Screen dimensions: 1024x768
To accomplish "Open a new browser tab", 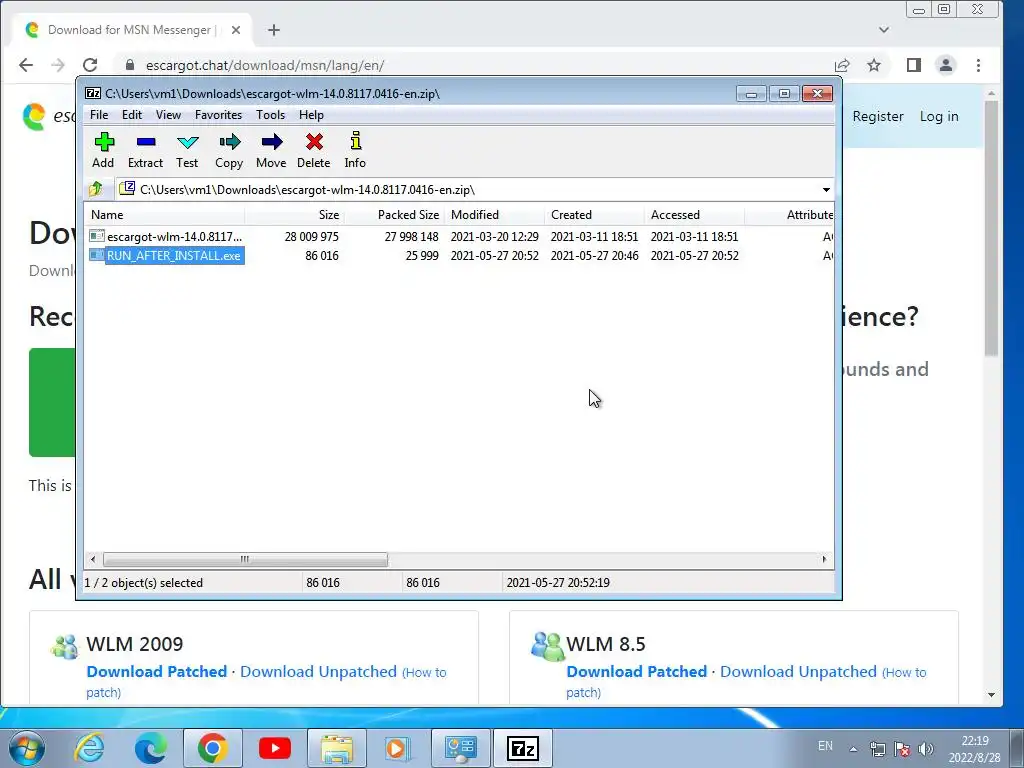I will tap(274, 30).
